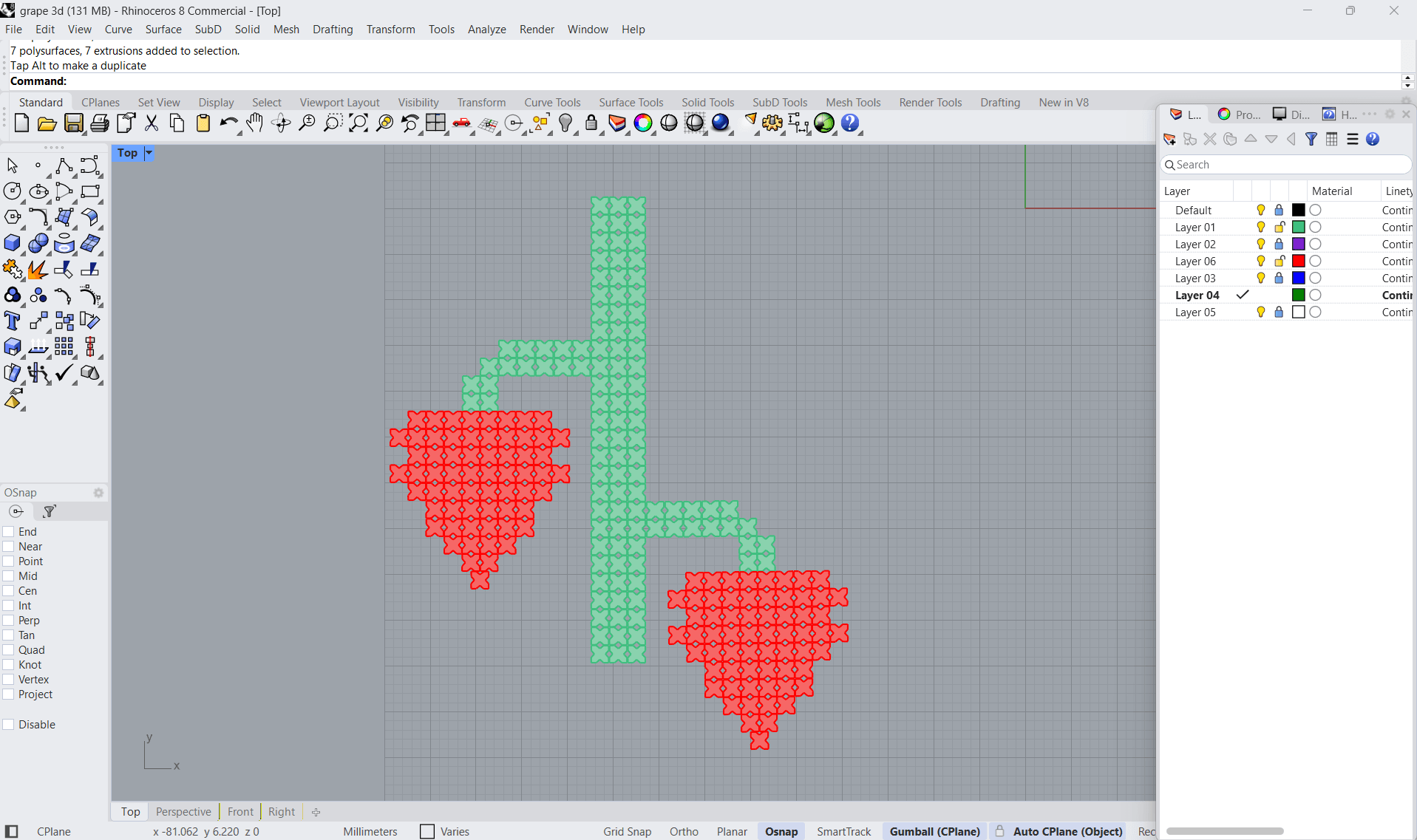Viewport: 1417px width, 840px height.
Task: Click the New Layer icon in Layers panel
Action: pos(1169,139)
